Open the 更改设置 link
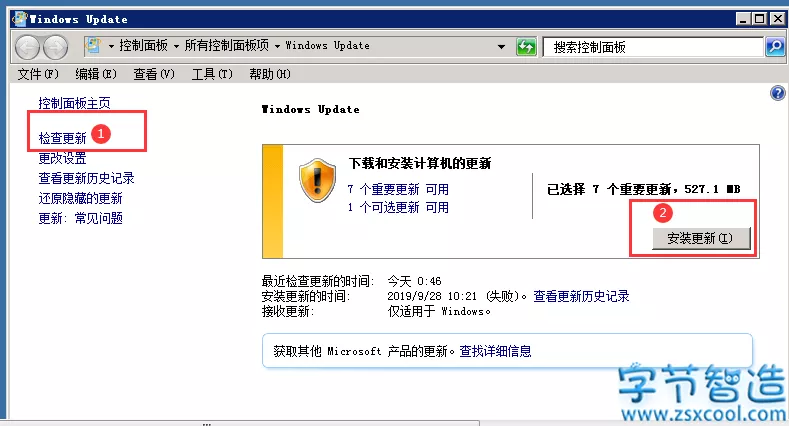This screenshot has height=426, width=789. point(62,158)
